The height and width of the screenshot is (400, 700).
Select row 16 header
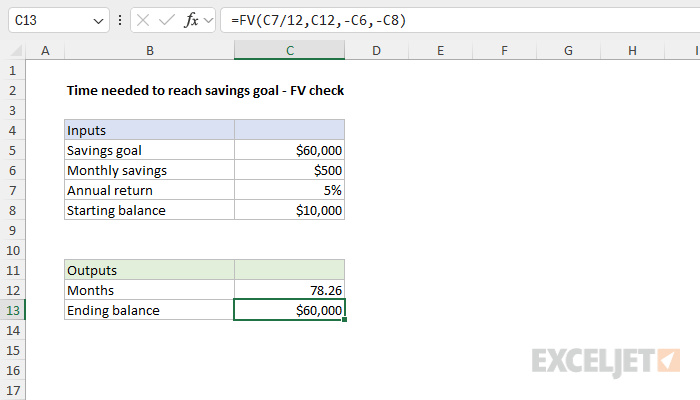pyautogui.click(x=12, y=371)
